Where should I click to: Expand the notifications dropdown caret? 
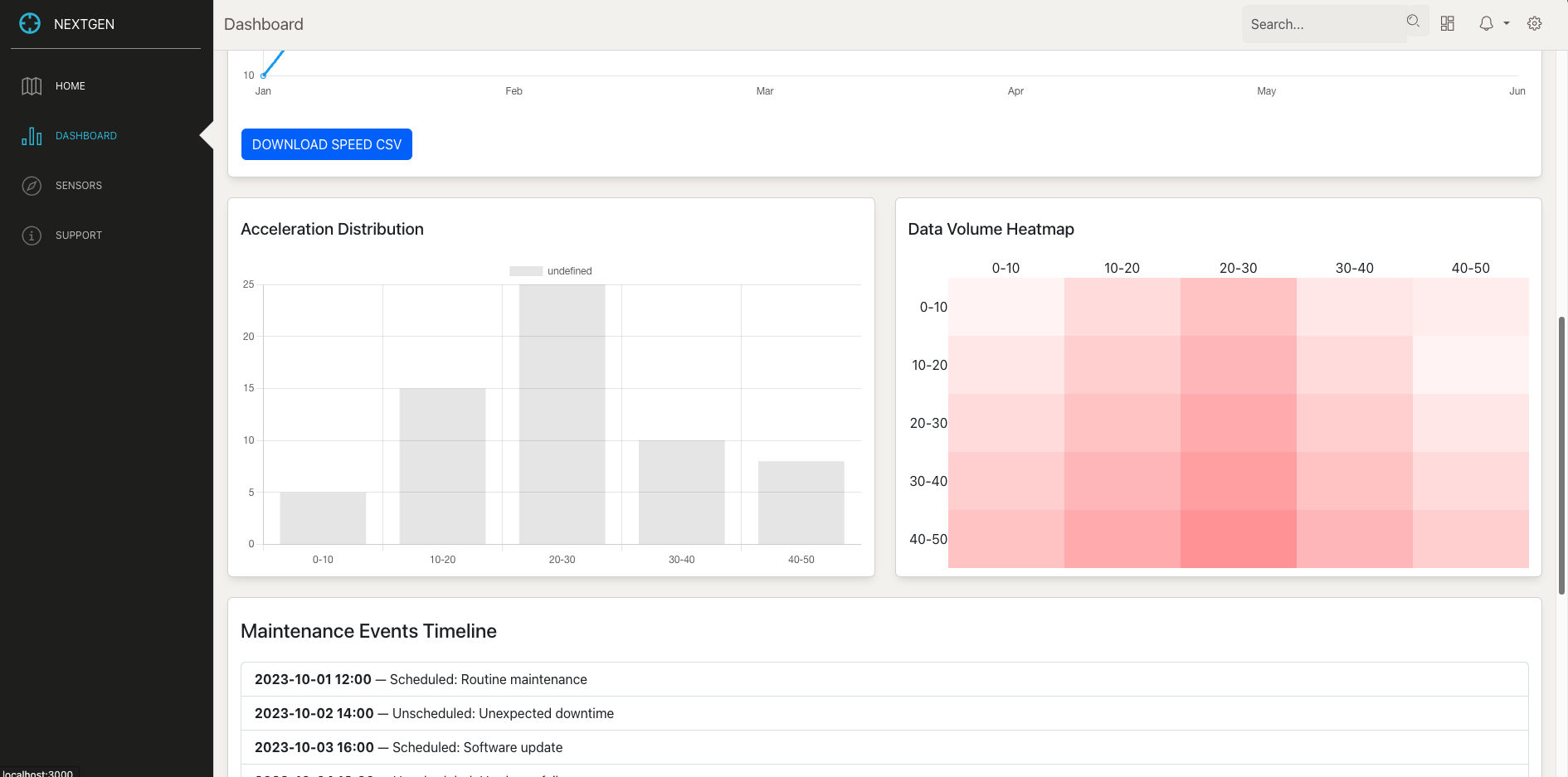tap(1507, 24)
